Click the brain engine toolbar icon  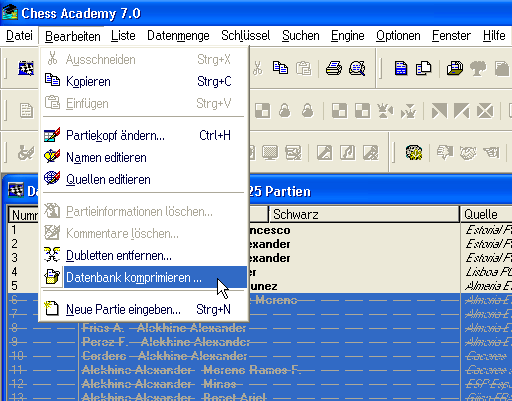click(x=414, y=152)
